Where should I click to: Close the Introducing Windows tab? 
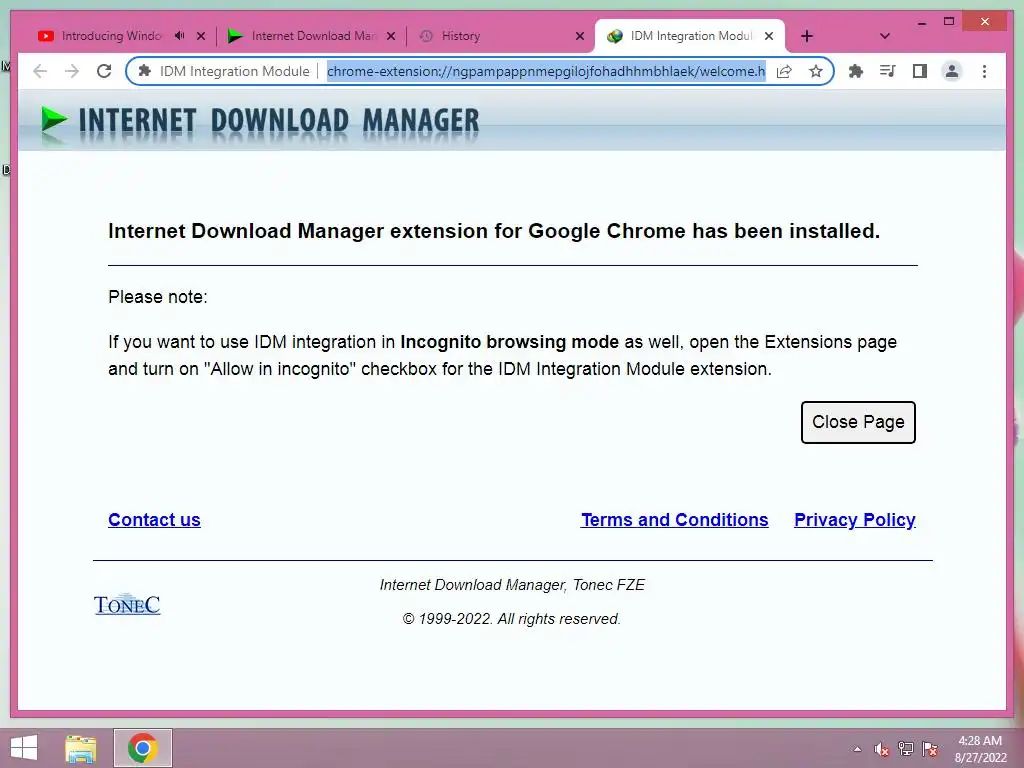pyautogui.click(x=201, y=36)
